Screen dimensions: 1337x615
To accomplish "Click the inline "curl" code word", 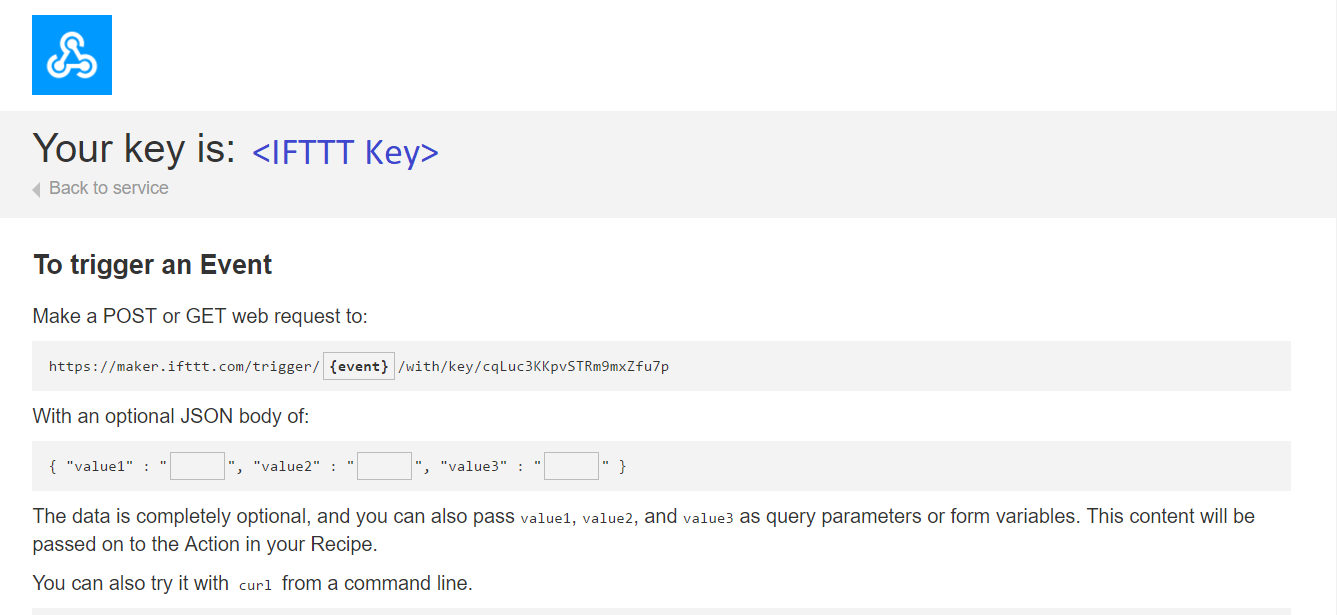I will coord(255,584).
